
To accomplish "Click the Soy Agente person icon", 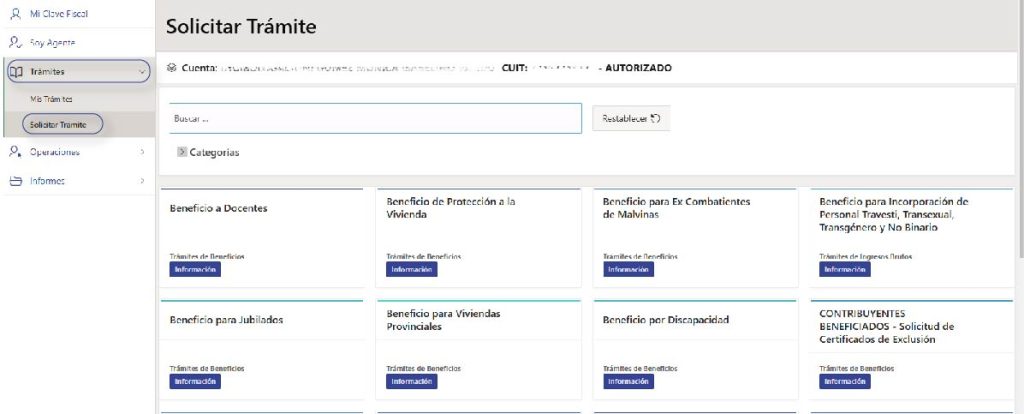I will 15,43.
